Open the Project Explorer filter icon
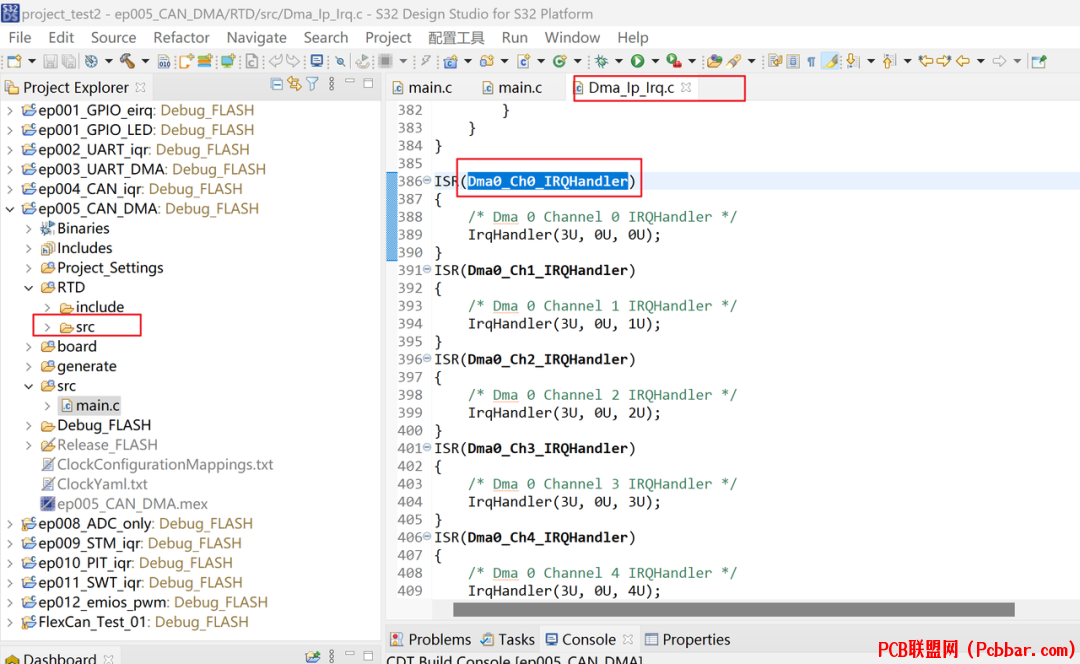Viewport: 1080px width, 664px height. pyautogui.click(x=313, y=85)
